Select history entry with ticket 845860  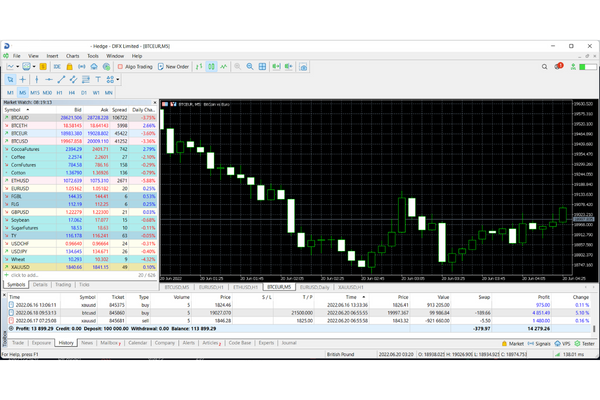point(300,313)
